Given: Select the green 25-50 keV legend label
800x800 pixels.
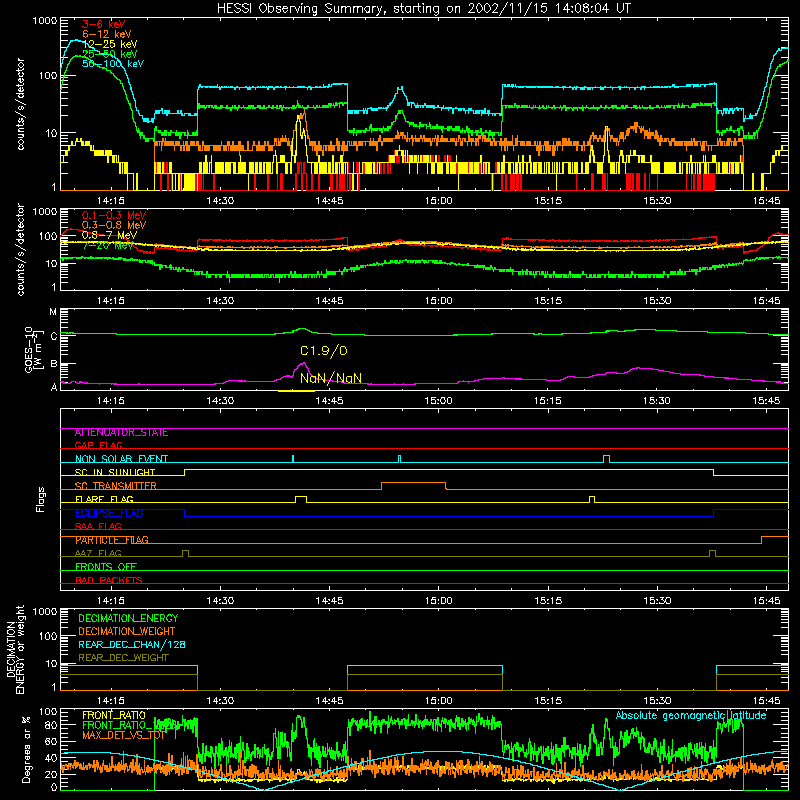Looking at the screenshot, I should [110, 54].
